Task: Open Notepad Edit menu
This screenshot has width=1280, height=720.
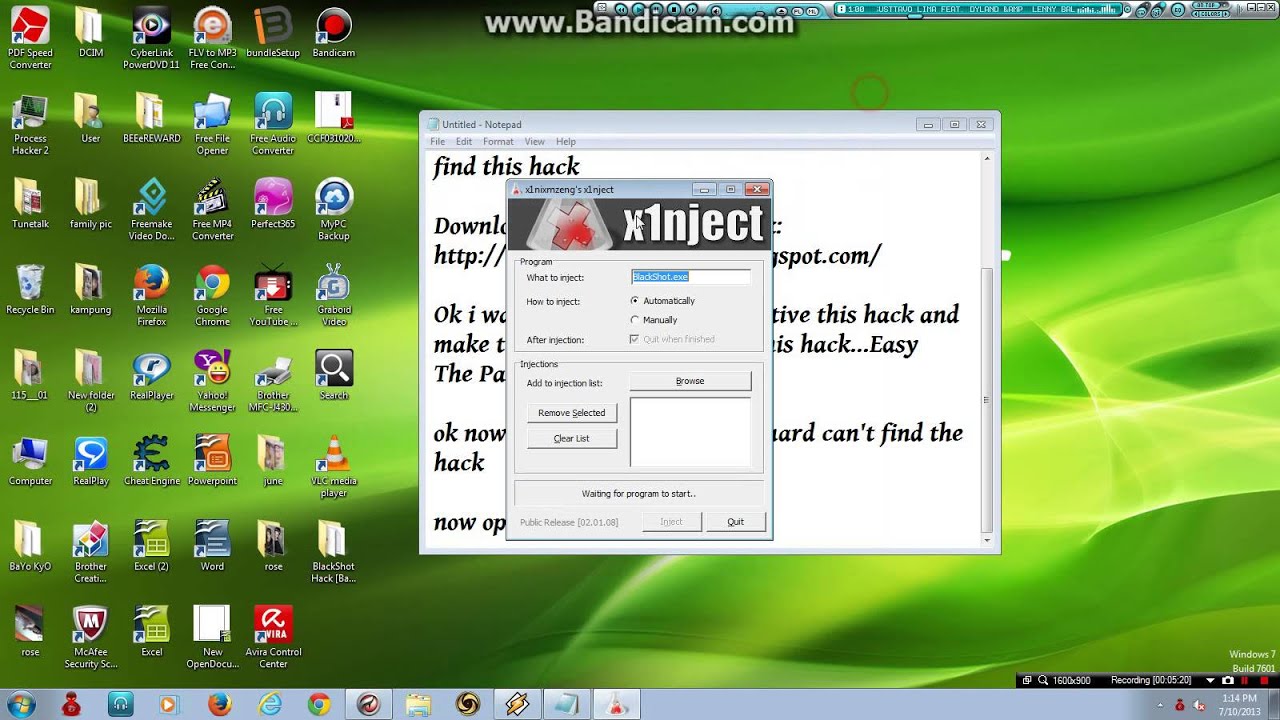Action: point(464,142)
